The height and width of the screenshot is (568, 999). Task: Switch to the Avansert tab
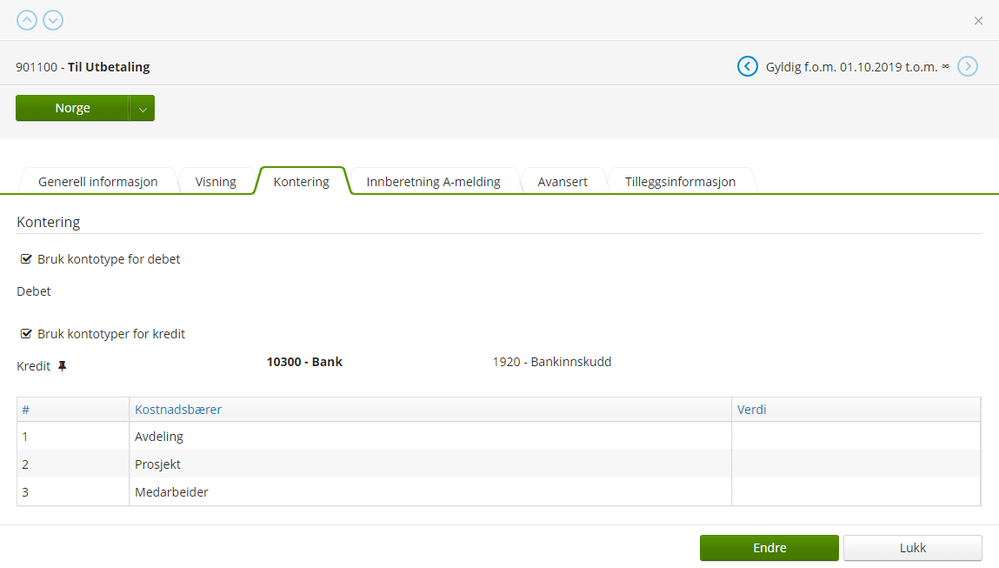tap(563, 181)
